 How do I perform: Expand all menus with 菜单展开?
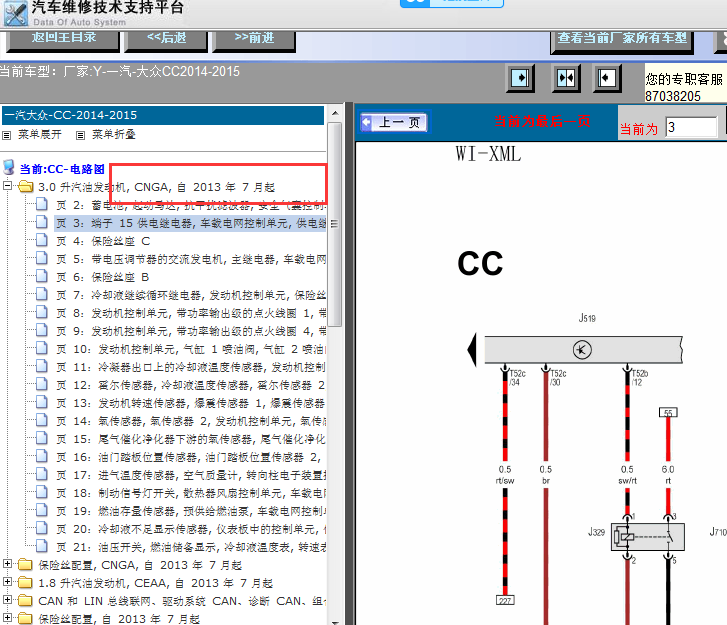click(x=39, y=134)
